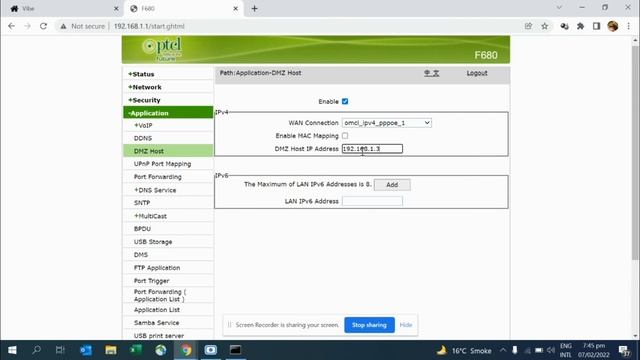The height and width of the screenshot is (360, 640).
Task: Open File Explorer from the taskbar
Action: coord(111,350)
